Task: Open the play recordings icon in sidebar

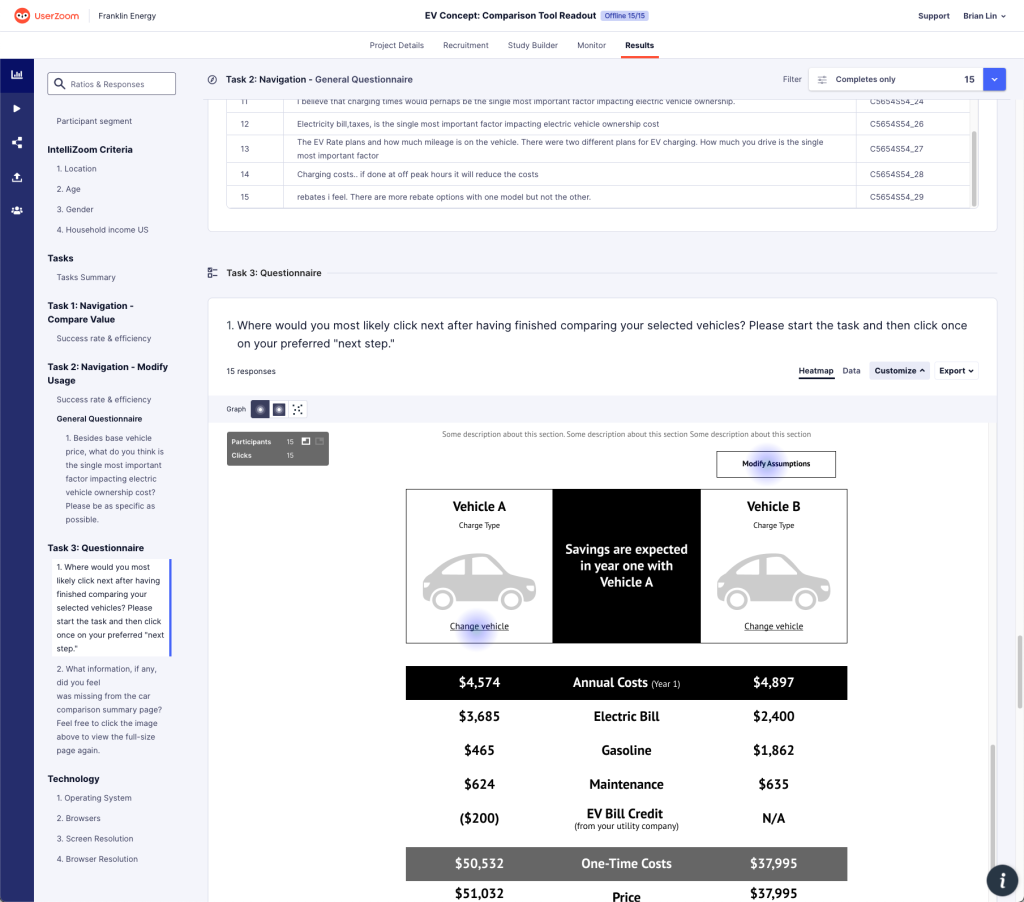Action: pyautogui.click(x=17, y=108)
